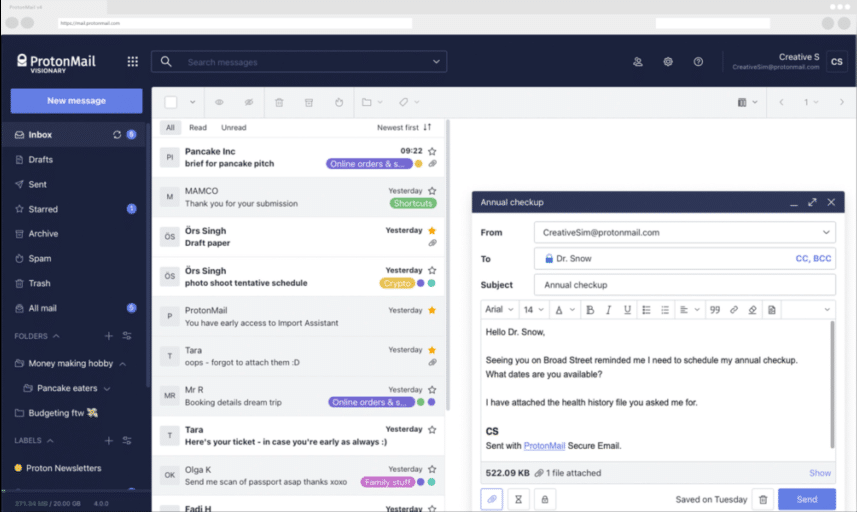Screen dimensions: 857x512
Task: Unstar the ProtonMail Import Assistant email
Action: [x=432, y=310]
